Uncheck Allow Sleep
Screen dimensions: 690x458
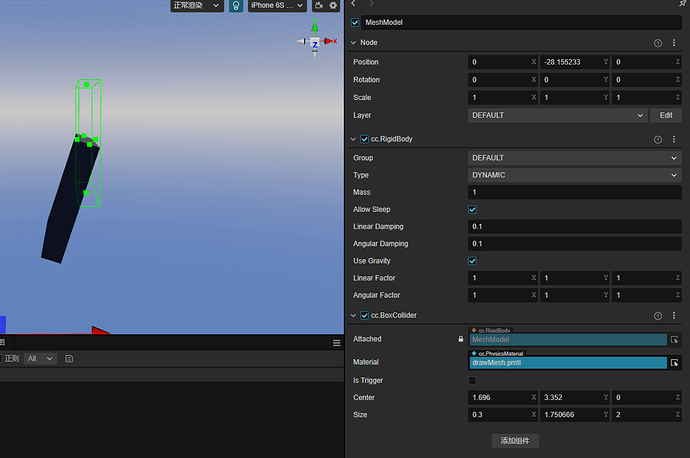coord(472,209)
